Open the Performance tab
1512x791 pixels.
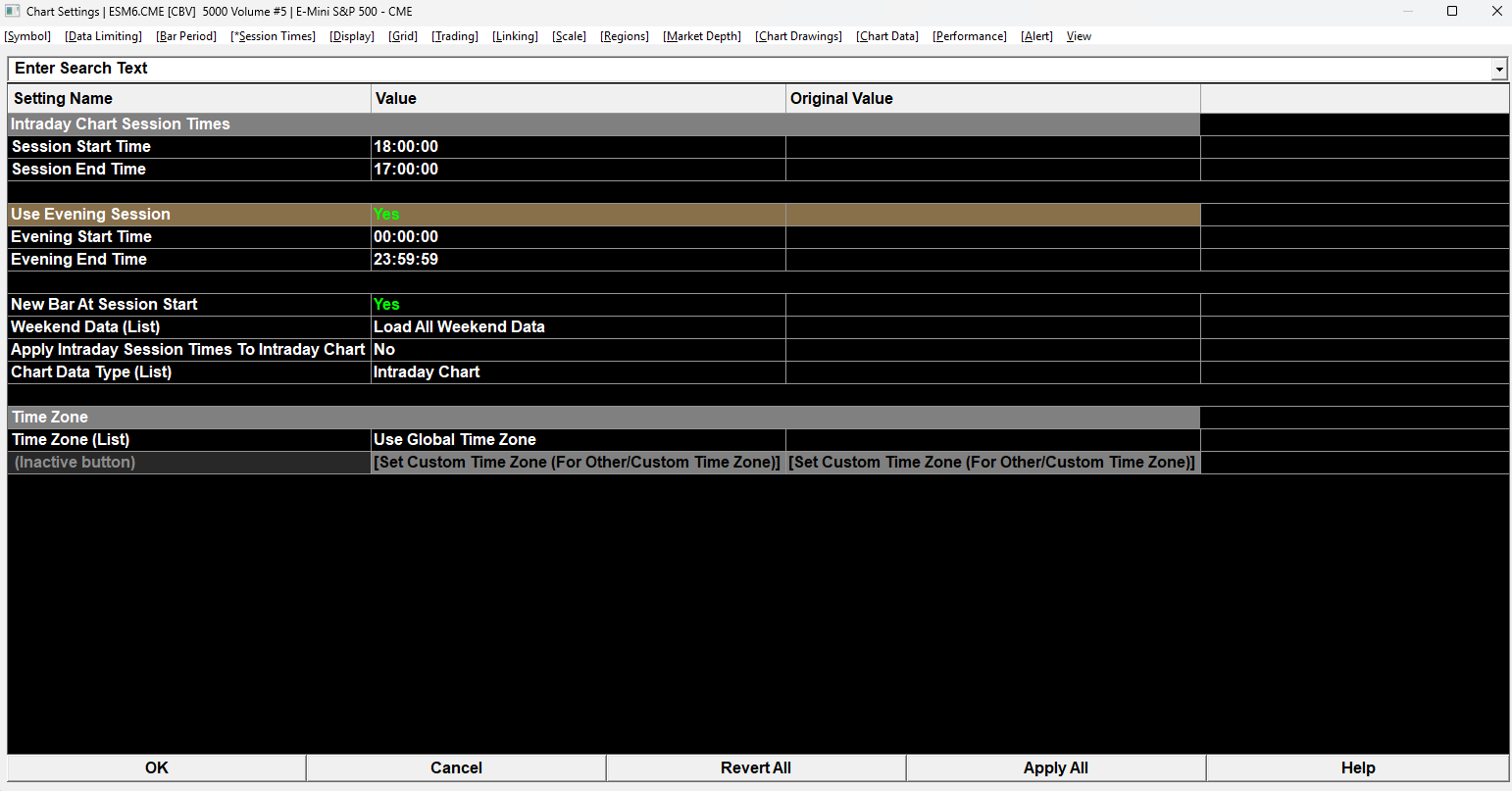click(970, 36)
